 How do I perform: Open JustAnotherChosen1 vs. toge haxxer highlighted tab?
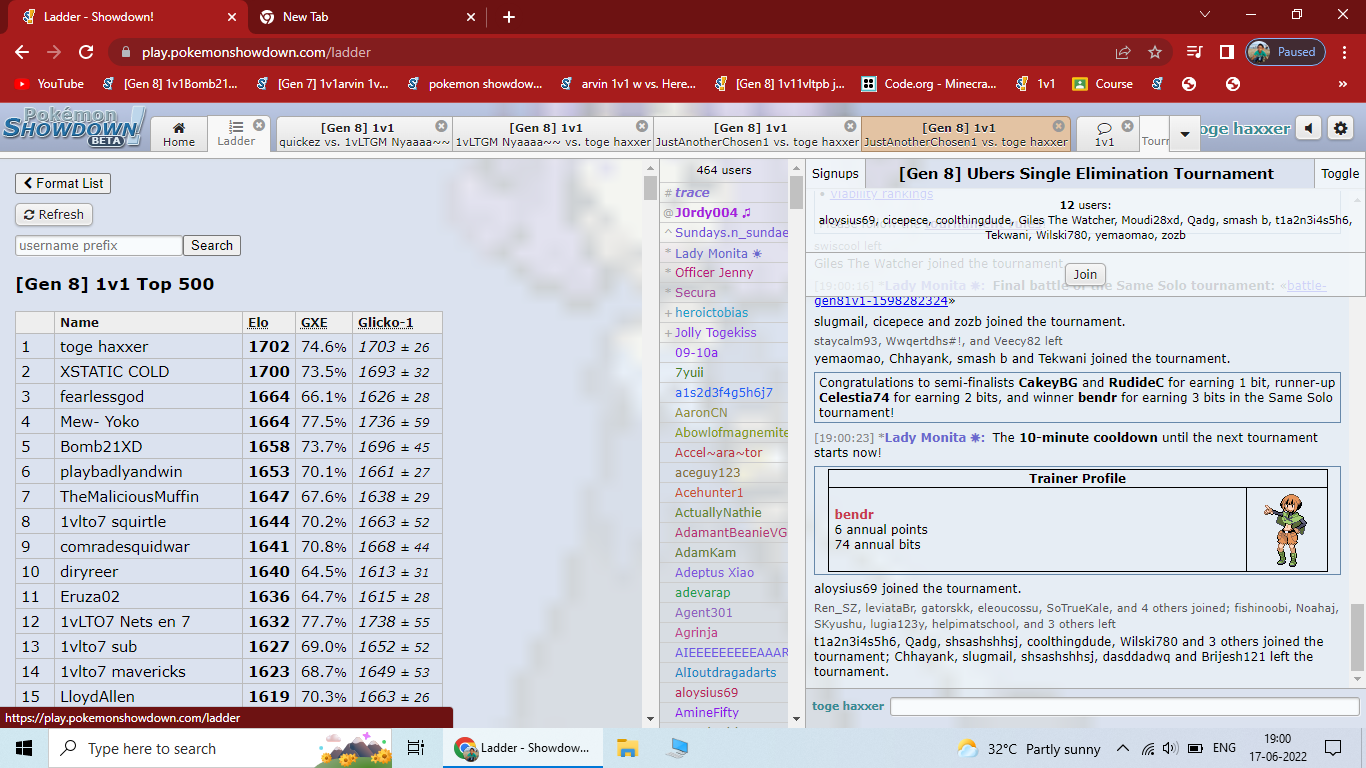pos(965,134)
